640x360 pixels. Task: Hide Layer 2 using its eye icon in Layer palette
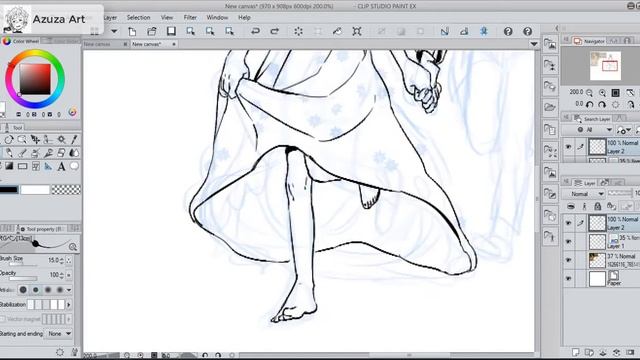point(569,223)
